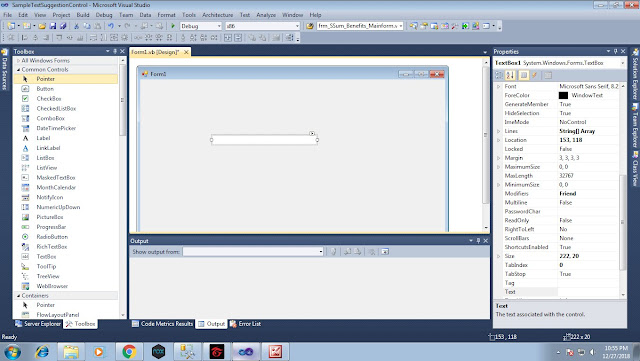Select Button control in Toolbox

point(45,89)
